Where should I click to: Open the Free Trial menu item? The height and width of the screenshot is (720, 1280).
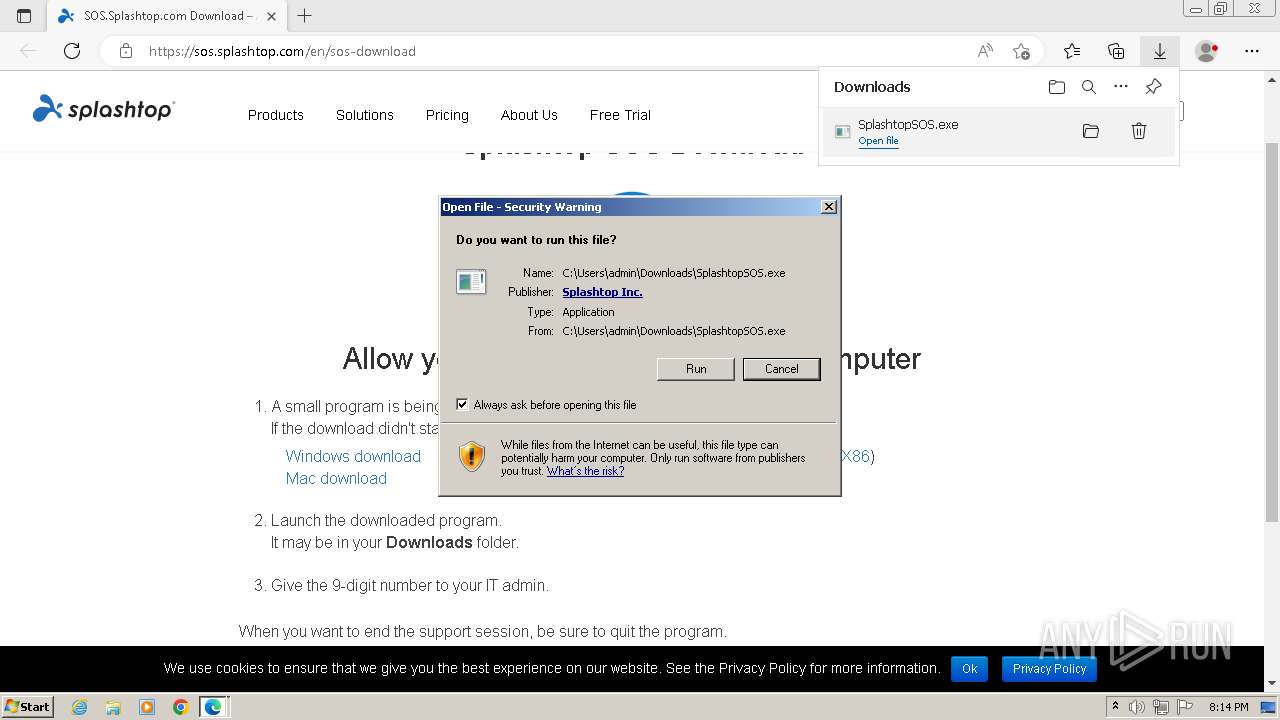(x=620, y=115)
